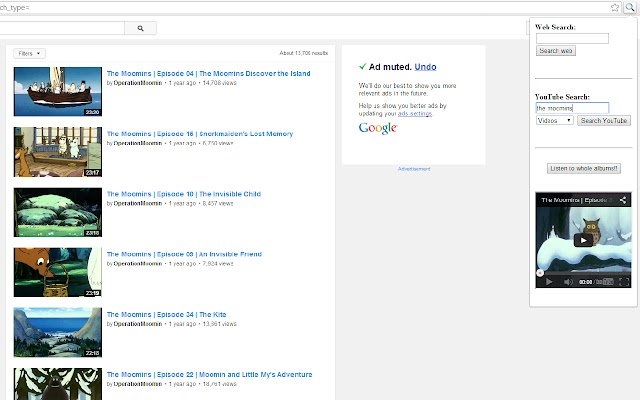Click the Search web button
This screenshot has width=640, height=400.
point(556,51)
